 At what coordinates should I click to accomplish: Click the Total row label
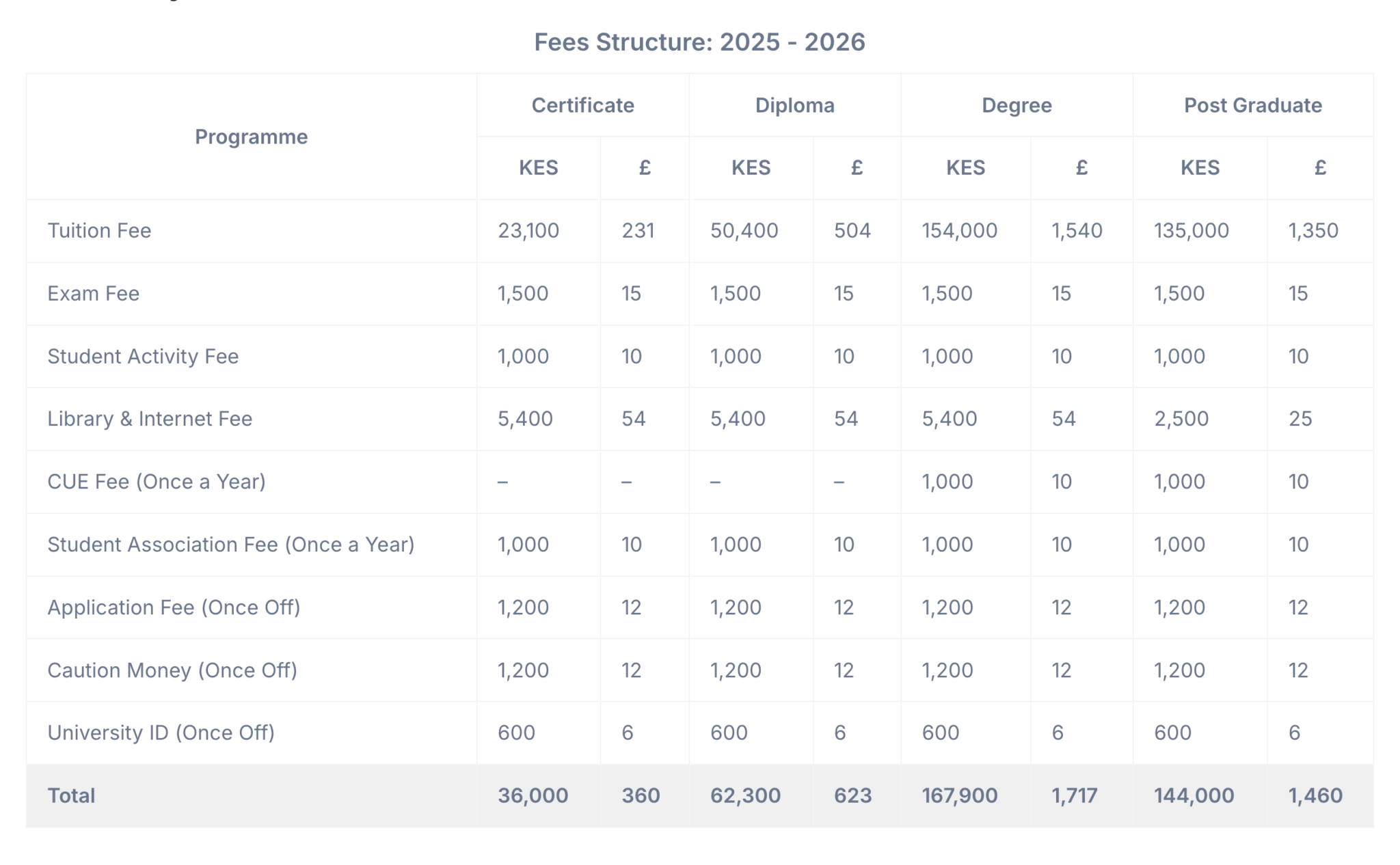pos(70,795)
